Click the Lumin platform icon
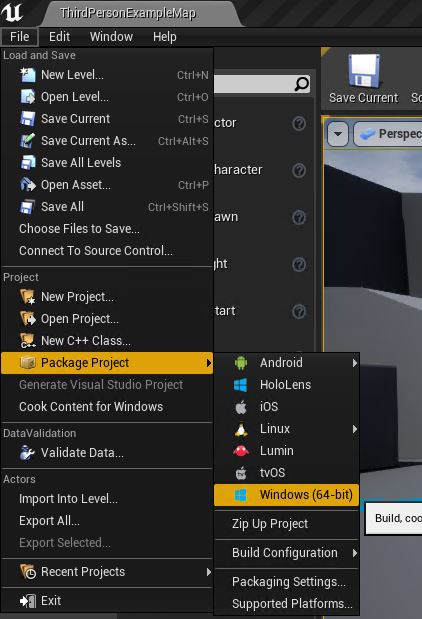 coord(241,450)
